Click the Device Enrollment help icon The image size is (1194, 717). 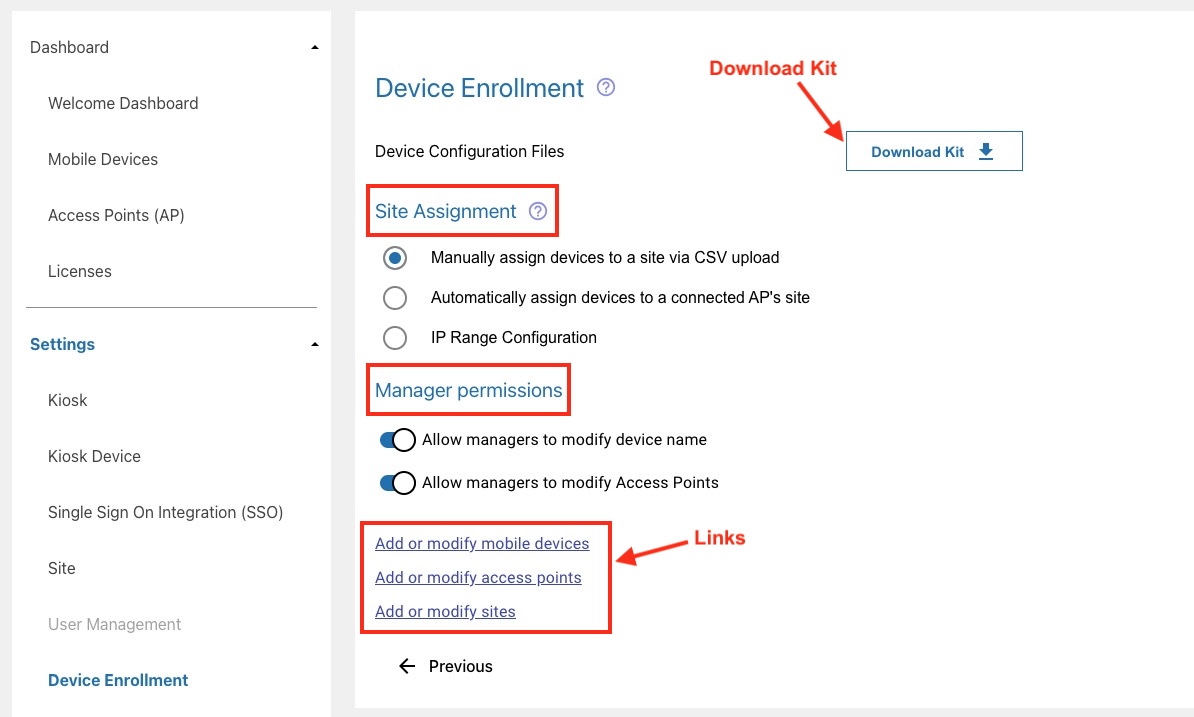(605, 88)
